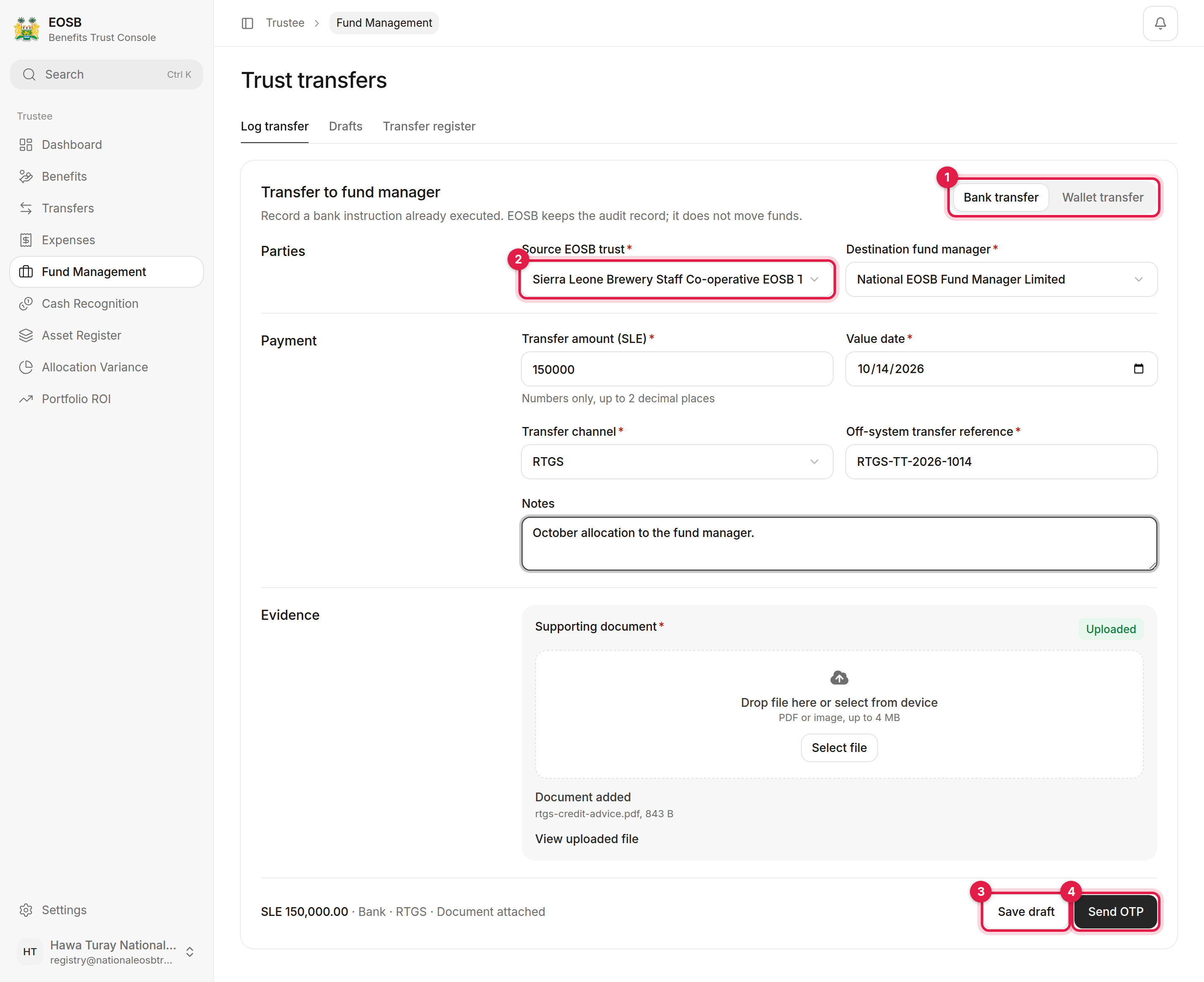This screenshot has height=982, width=1204.
Task: Switch to the Transfer register tab
Action: click(x=429, y=126)
